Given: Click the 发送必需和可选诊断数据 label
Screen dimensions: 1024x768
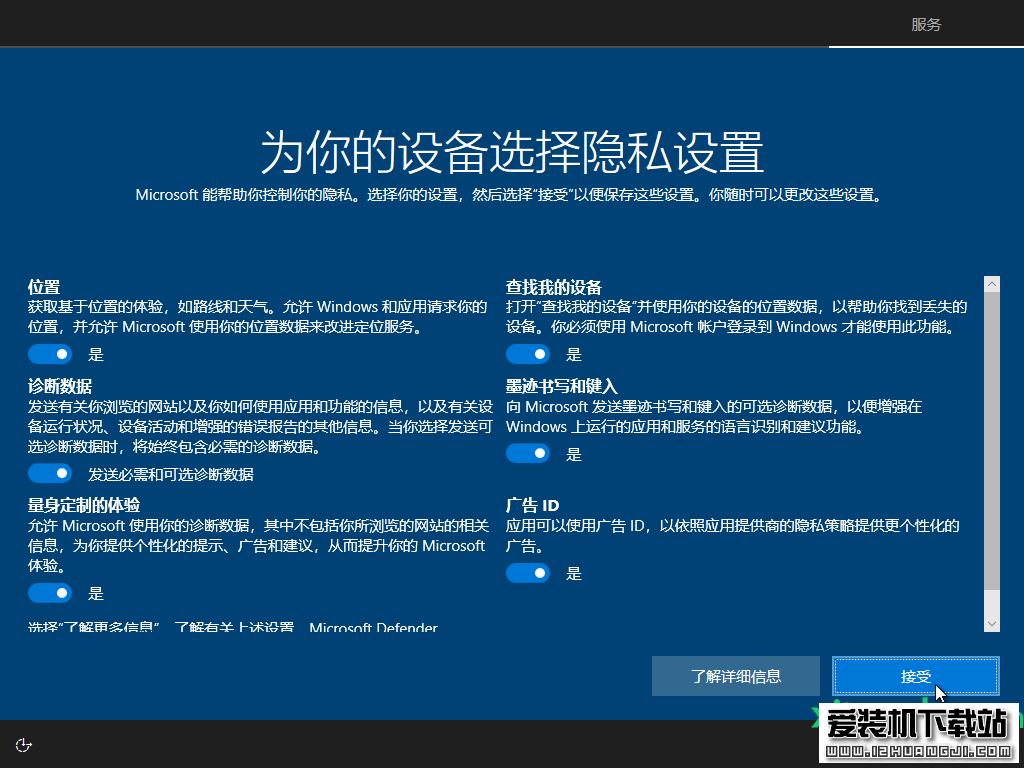Looking at the screenshot, I should click(170, 474).
